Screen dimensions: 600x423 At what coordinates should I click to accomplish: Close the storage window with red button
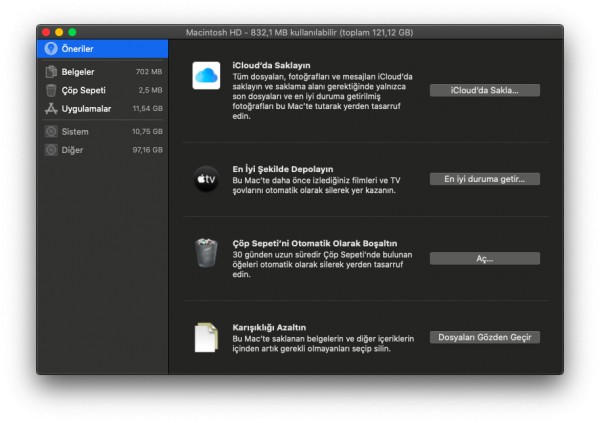pyautogui.click(x=46, y=32)
